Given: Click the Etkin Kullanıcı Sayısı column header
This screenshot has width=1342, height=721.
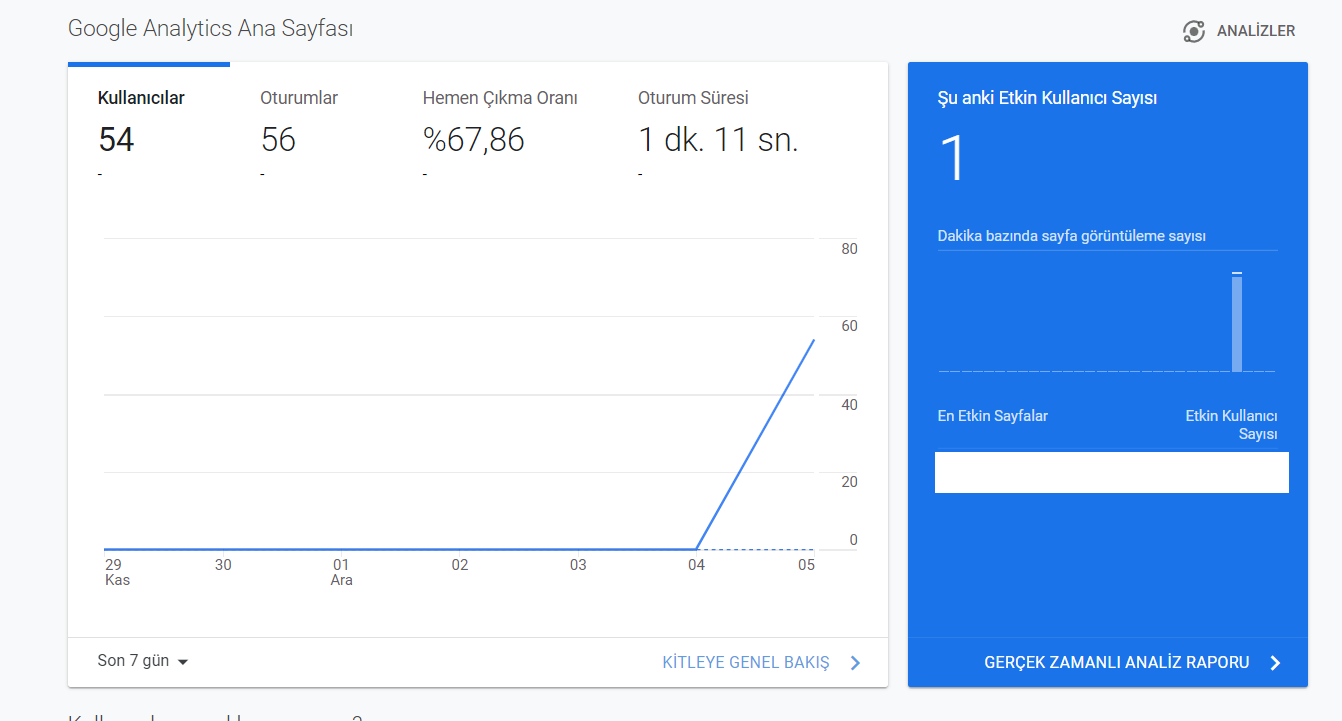Looking at the screenshot, I should click(x=1231, y=425).
